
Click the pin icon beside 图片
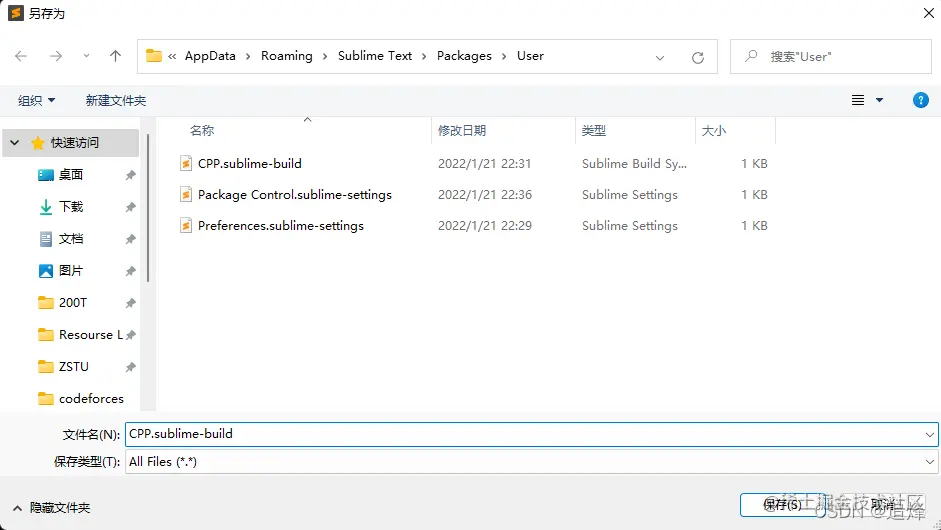click(130, 271)
